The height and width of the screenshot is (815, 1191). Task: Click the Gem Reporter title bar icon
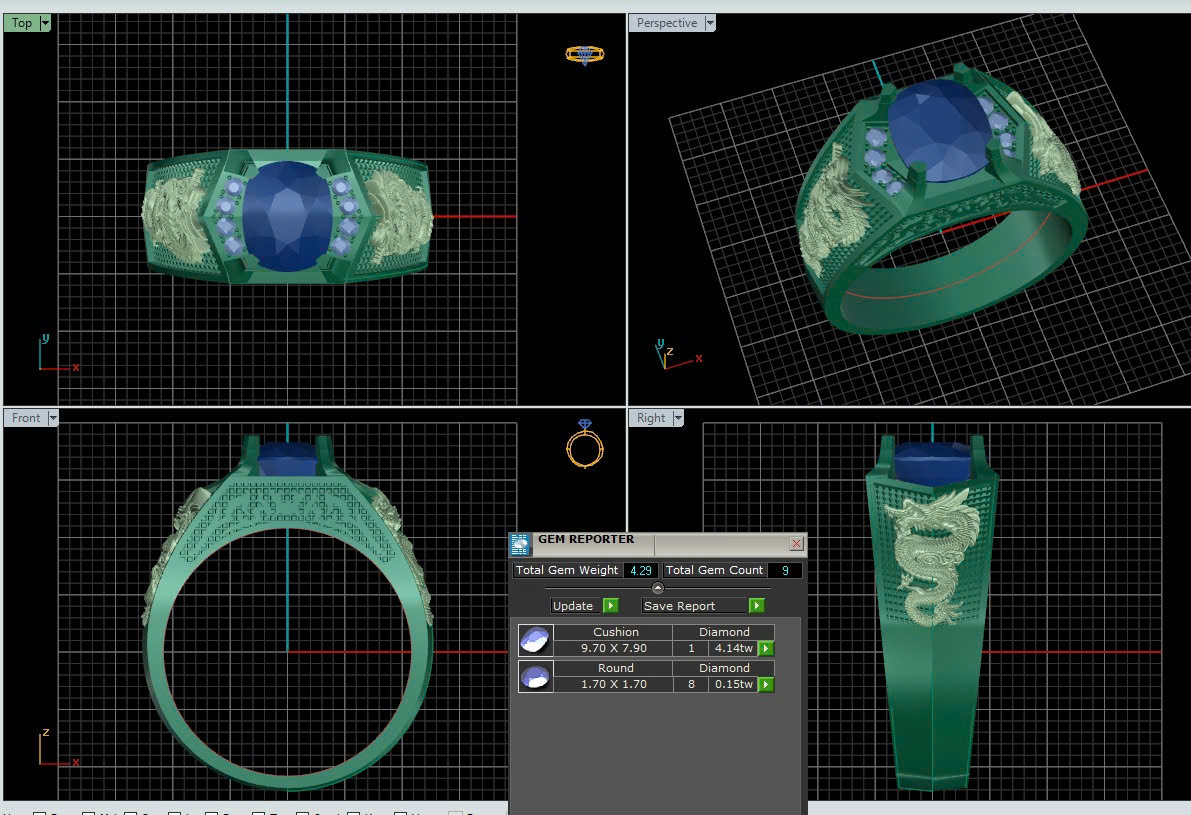[x=520, y=544]
